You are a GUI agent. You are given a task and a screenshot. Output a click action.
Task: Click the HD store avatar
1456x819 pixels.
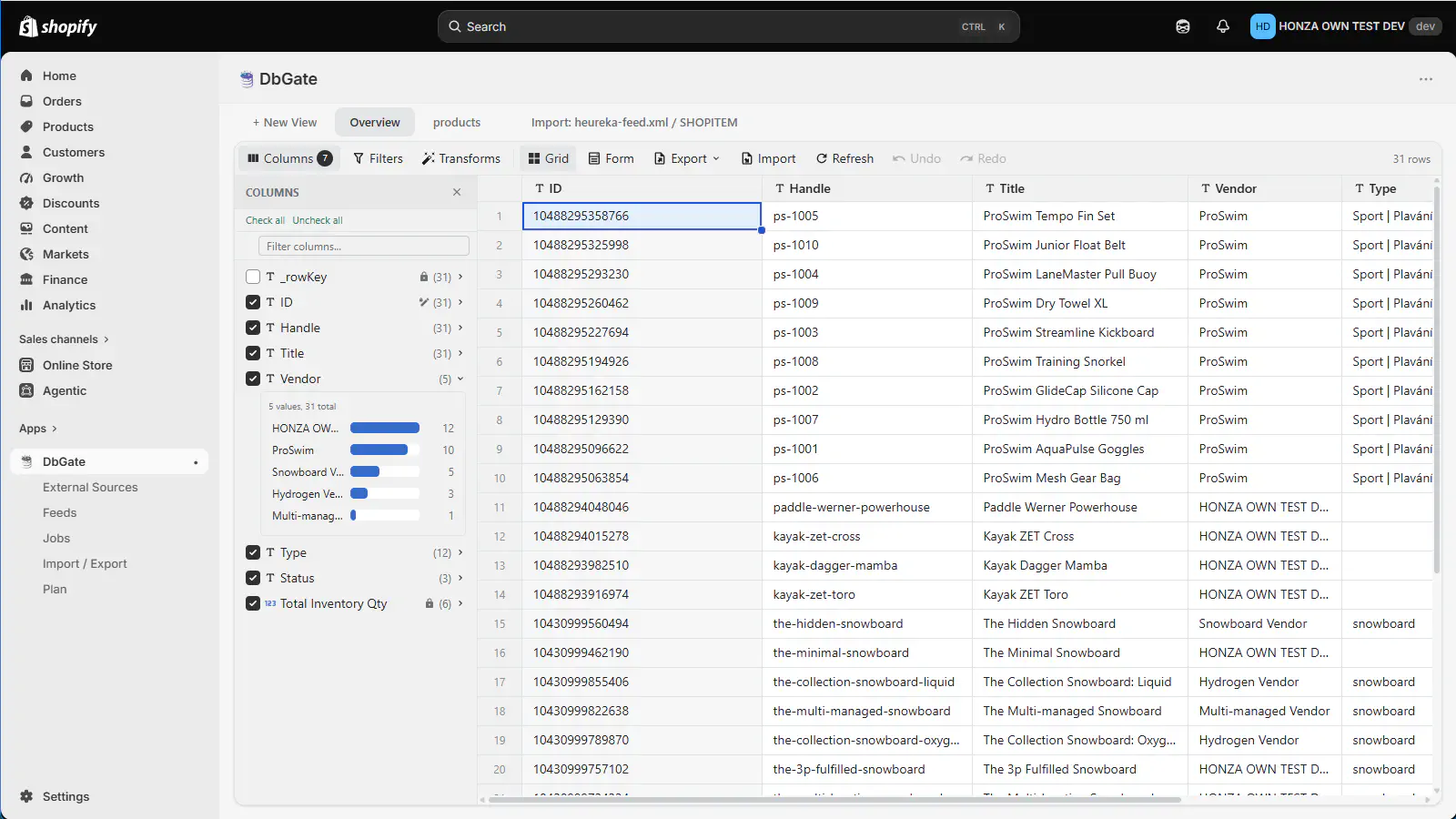click(x=1262, y=26)
